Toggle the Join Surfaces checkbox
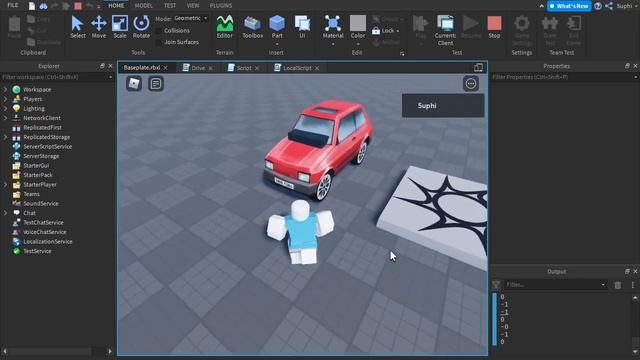The image size is (640, 360). 159,42
